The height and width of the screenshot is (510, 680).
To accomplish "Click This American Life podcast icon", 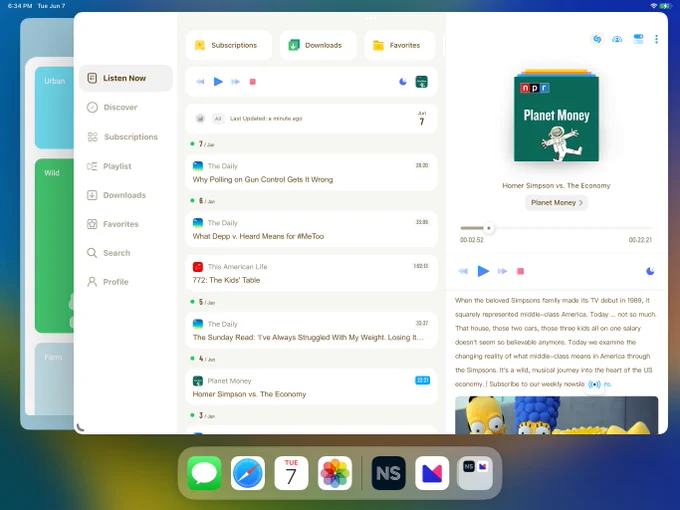I will (198, 267).
